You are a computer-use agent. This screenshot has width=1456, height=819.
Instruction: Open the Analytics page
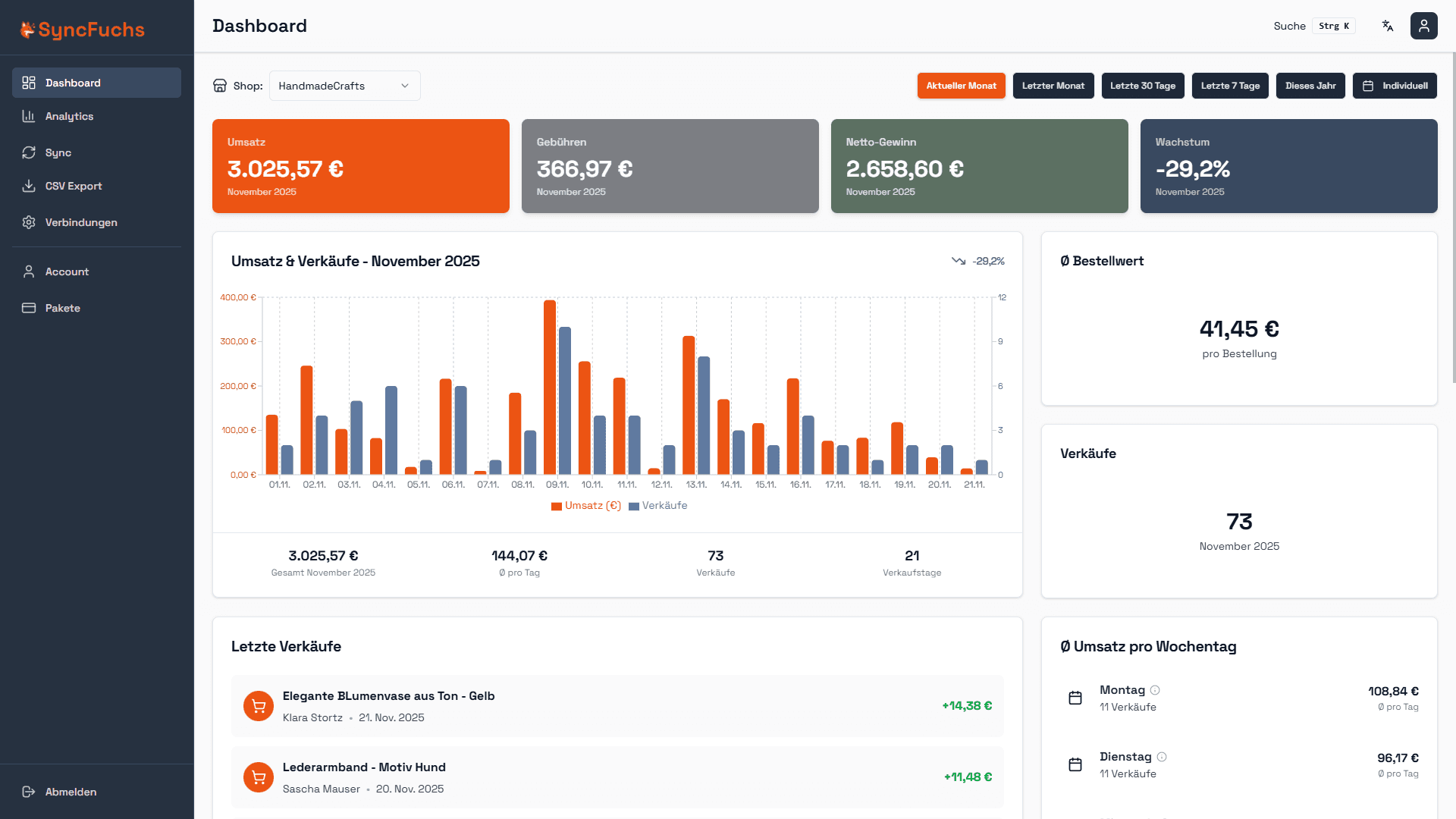click(96, 116)
